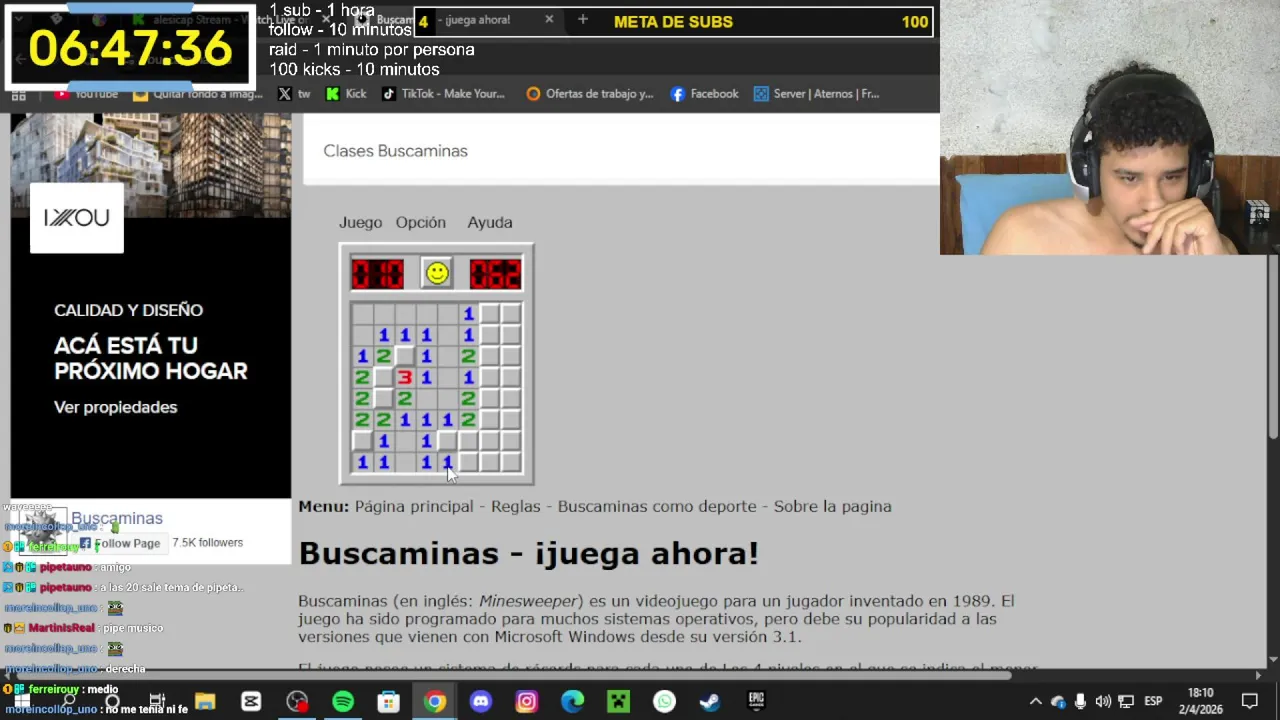Open Spotify from the taskbar
This screenshot has height=720, width=1280.
(343, 701)
